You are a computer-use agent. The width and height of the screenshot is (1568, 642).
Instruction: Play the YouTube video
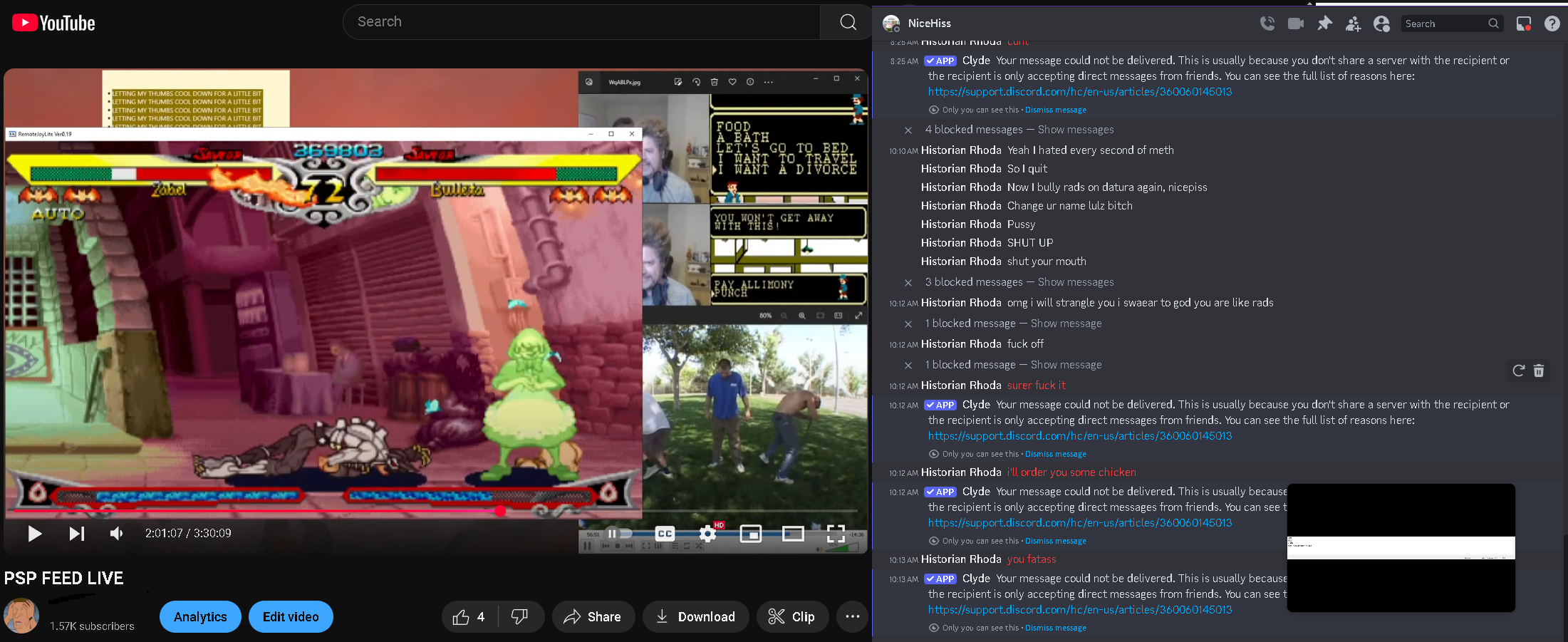pyautogui.click(x=34, y=533)
